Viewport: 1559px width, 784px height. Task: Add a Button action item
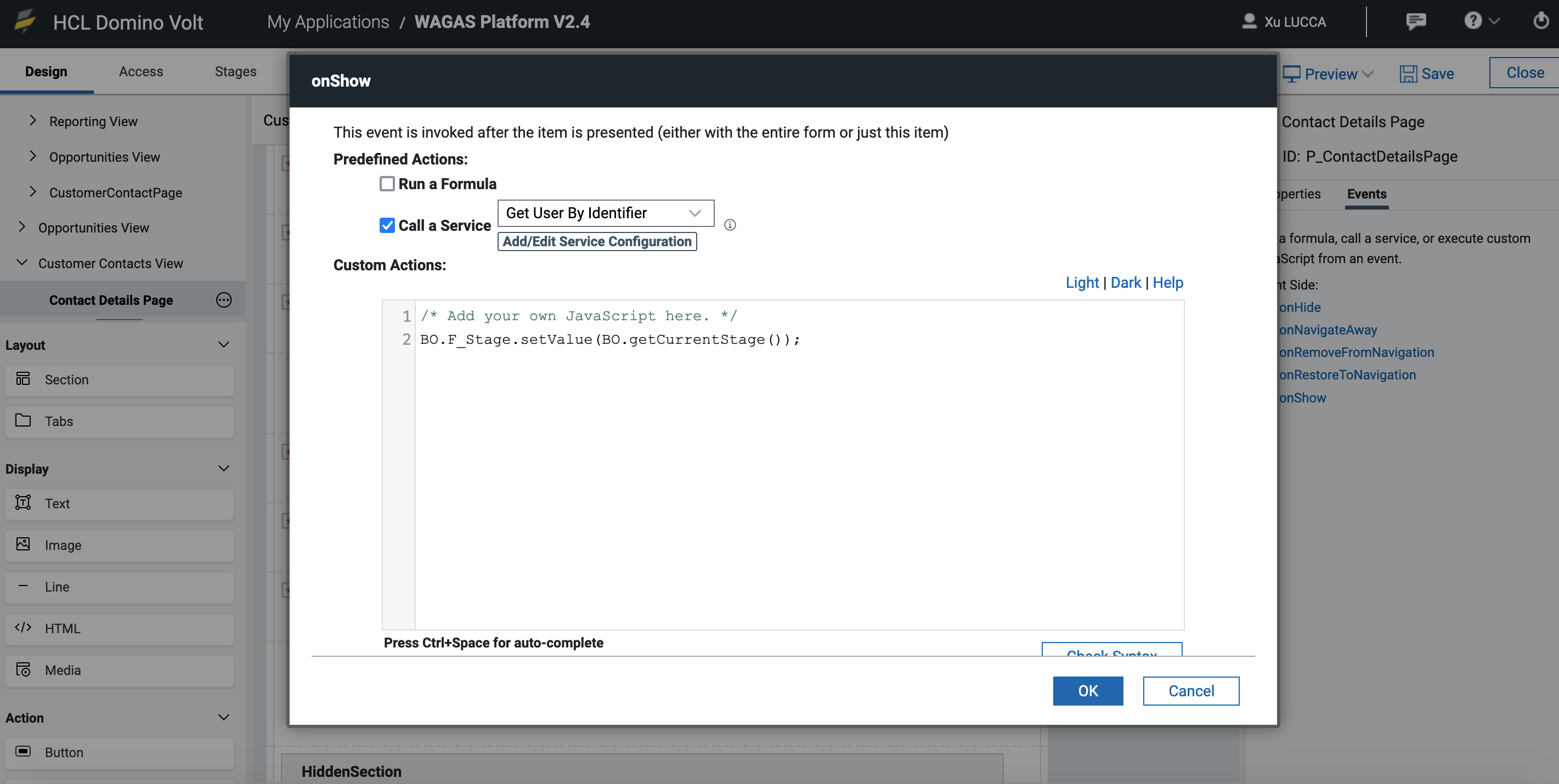click(x=119, y=753)
